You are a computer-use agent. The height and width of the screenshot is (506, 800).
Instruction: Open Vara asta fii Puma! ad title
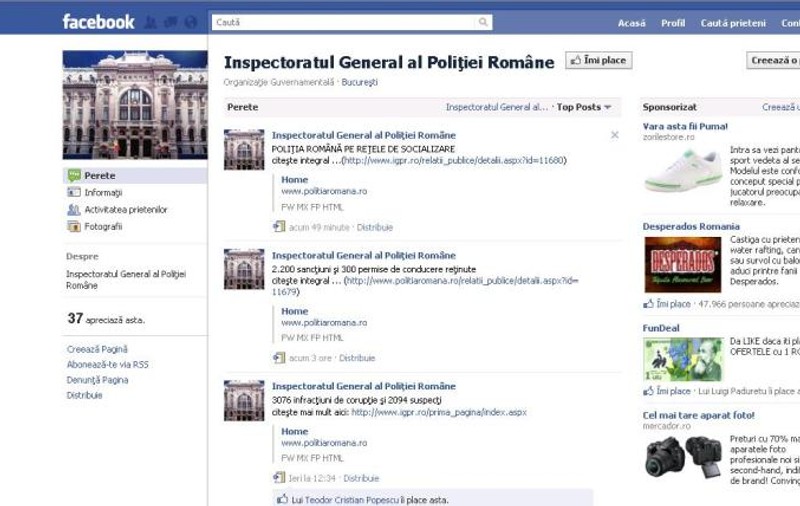click(685, 126)
